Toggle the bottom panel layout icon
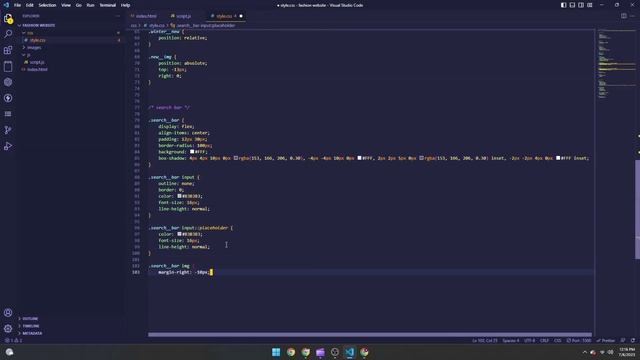Viewport: 640px width, 360px height. (x=572, y=5)
